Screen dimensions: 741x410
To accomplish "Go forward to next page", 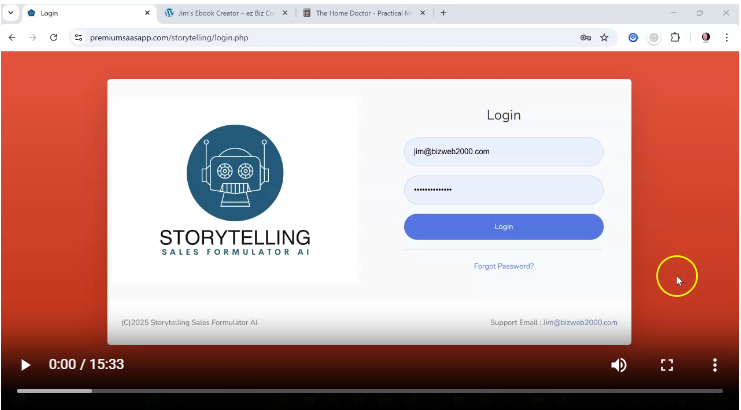I will (x=33, y=38).
